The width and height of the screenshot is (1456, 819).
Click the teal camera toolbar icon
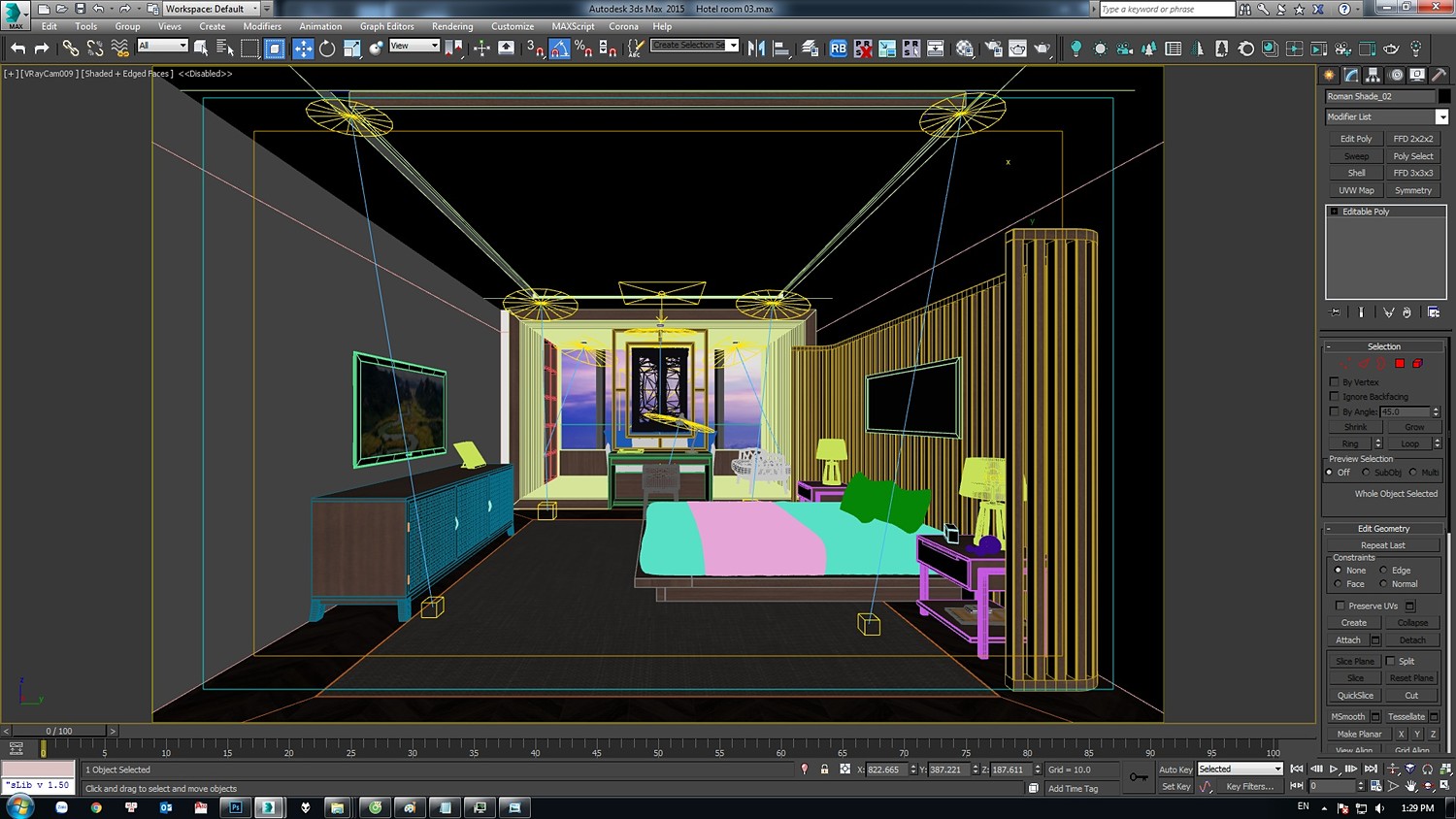[x=1124, y=48]
